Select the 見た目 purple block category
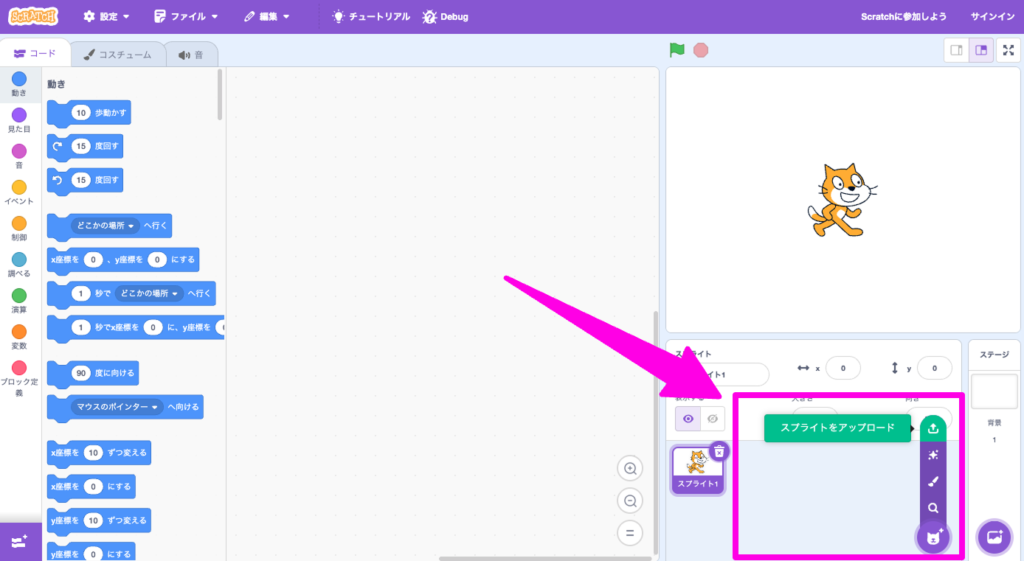 pos(19,121)
